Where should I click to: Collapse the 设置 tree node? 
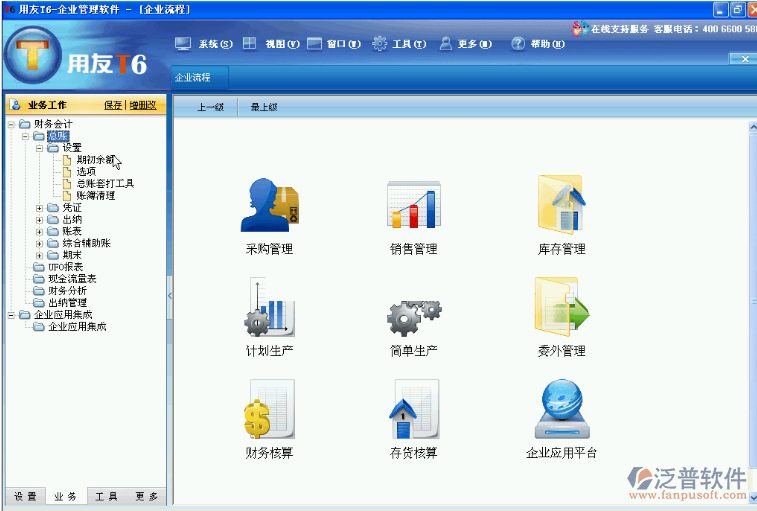point(40,148)
